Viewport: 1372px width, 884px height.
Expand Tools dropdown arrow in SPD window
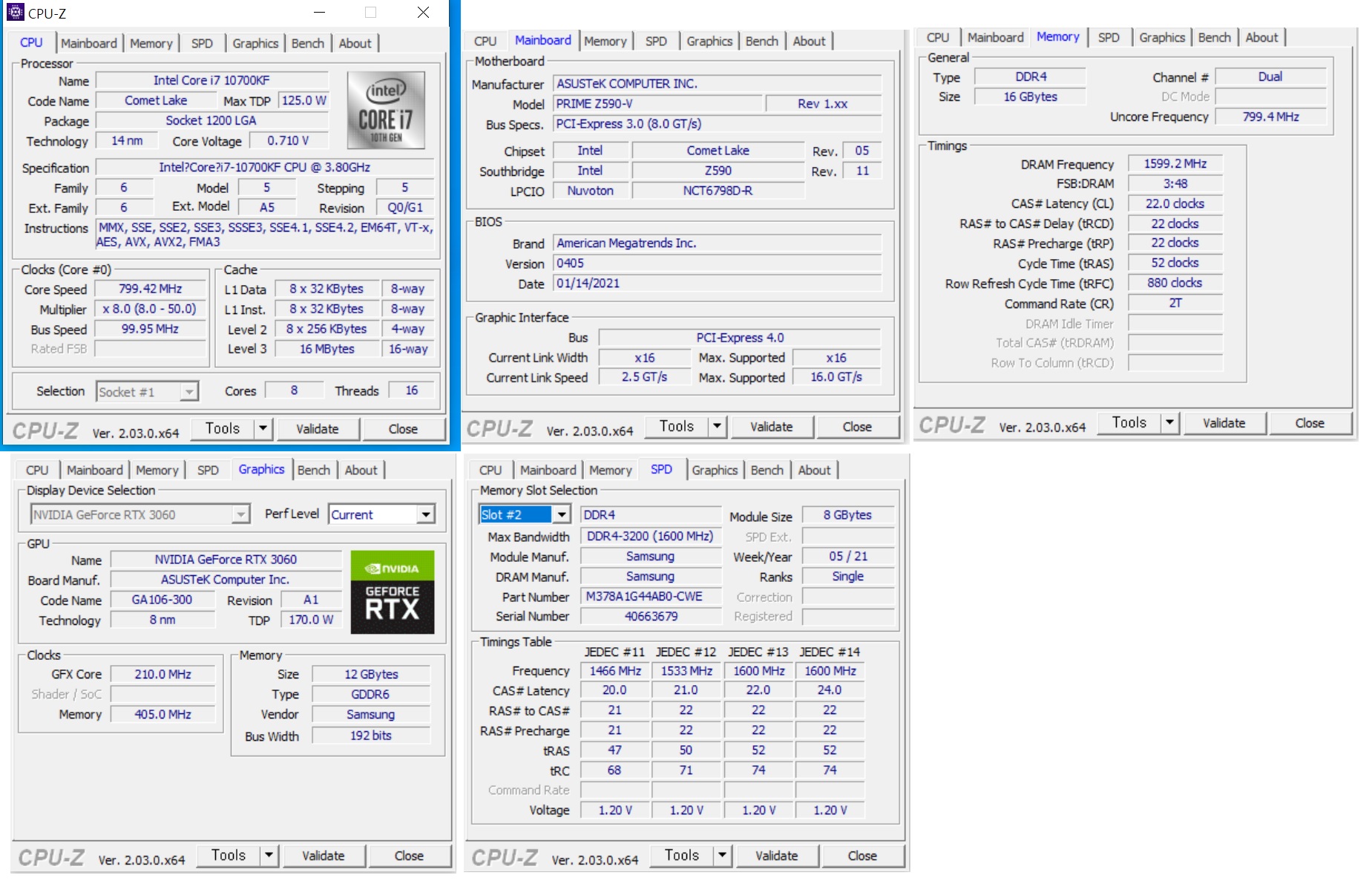tap(723, 855)
